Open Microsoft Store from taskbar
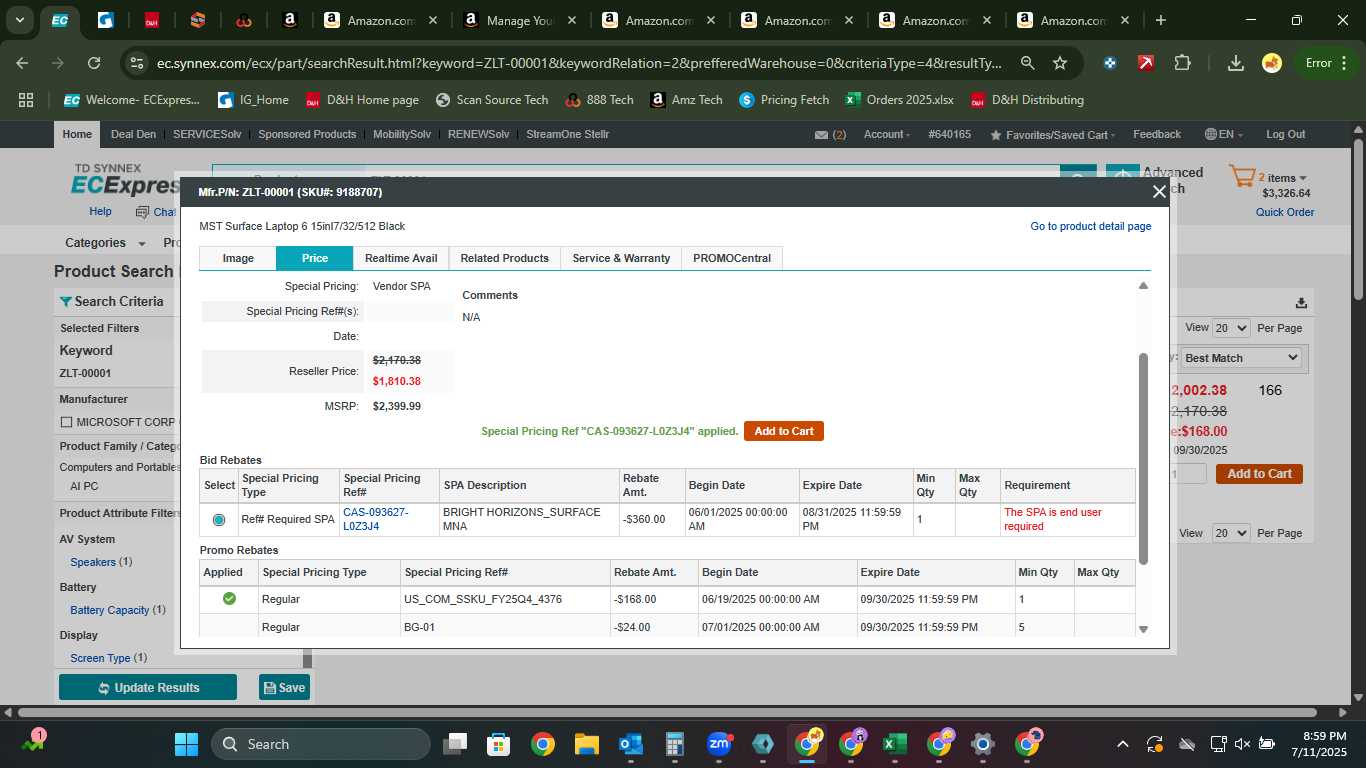The height and width of the screenshot is (768, 1366). [498, 744]
